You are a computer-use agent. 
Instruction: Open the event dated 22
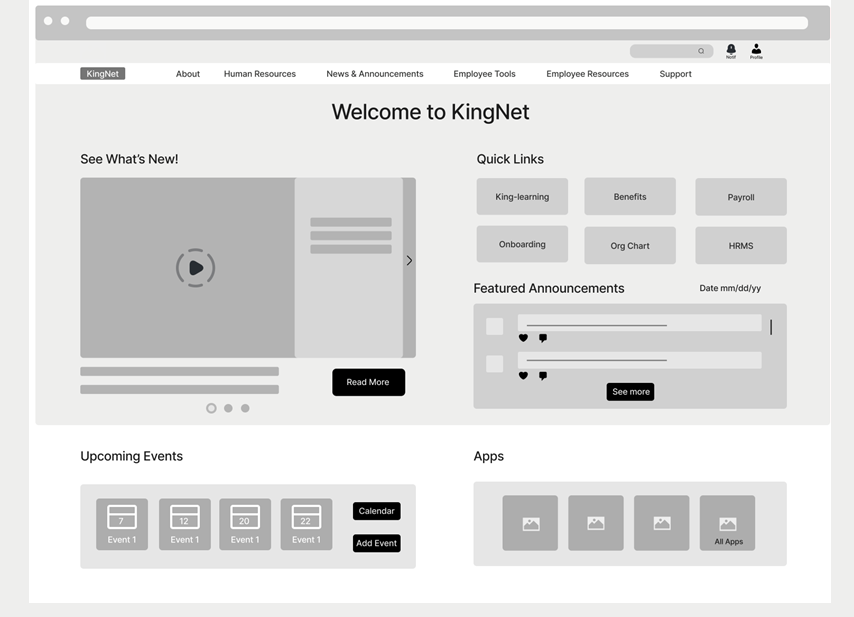coord(306,524)
